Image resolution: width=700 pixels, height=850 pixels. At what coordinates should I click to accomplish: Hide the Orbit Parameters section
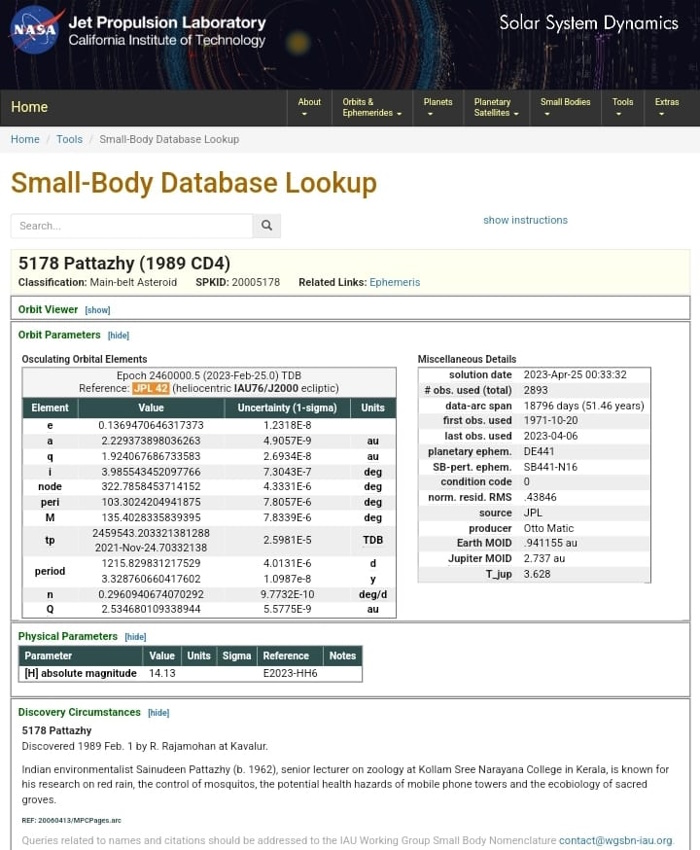(118, 336)
